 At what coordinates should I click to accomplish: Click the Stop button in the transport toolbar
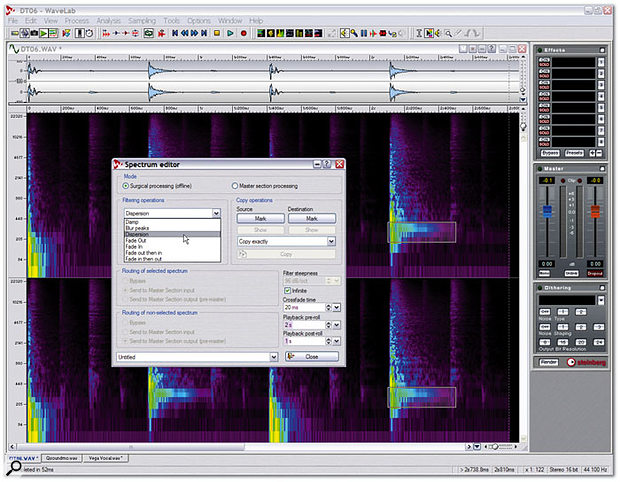pos(217,33)
